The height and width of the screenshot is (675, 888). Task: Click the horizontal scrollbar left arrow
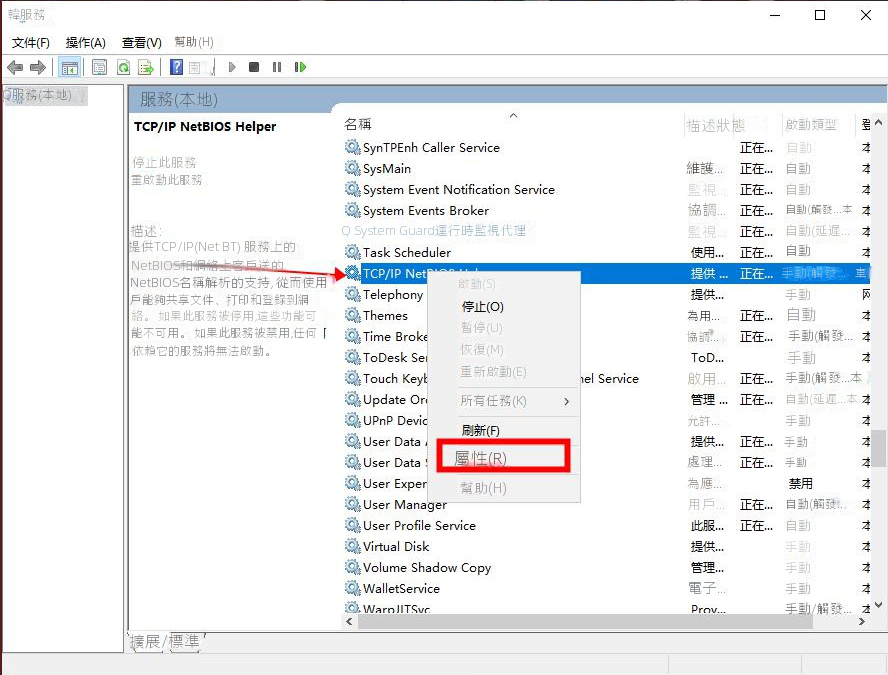pyautogui.click(x=349, y=621)
